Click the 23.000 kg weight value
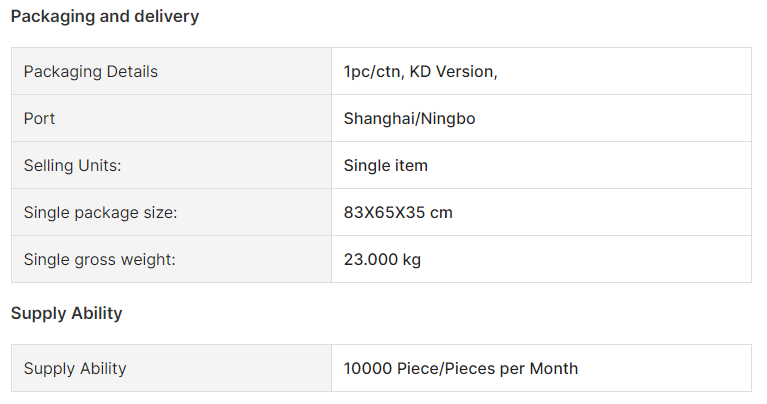The image size is (767, 404). pos(382,259)
